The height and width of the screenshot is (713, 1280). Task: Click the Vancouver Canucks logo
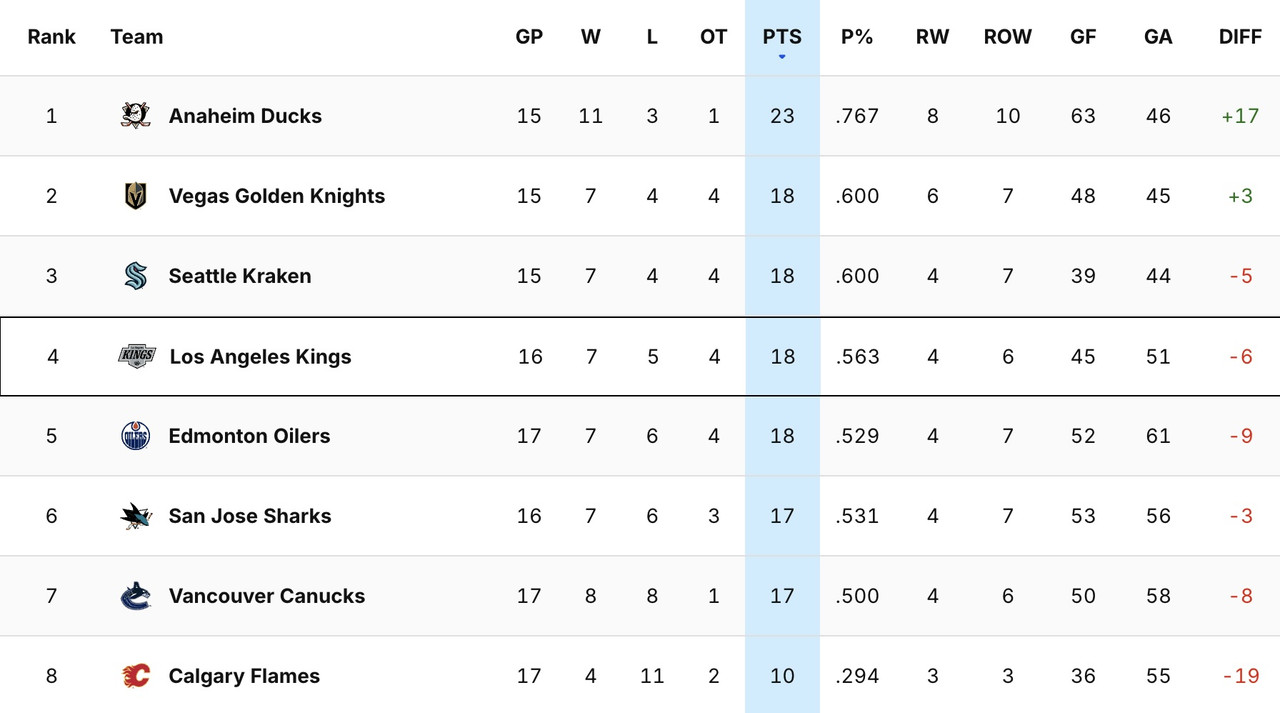135,596
